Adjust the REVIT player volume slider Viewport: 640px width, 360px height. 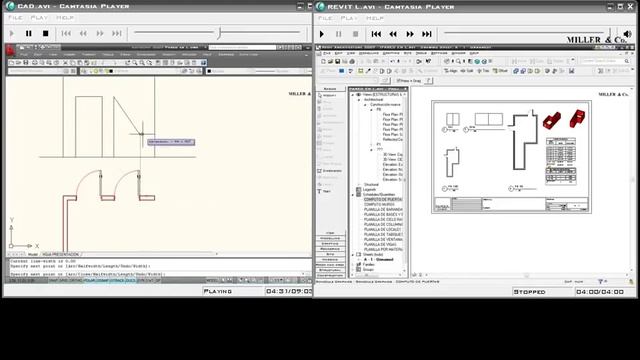[611, 33]
